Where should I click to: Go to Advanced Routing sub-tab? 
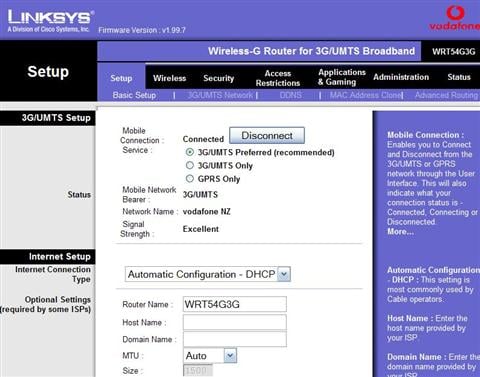[x=447, y=95]
